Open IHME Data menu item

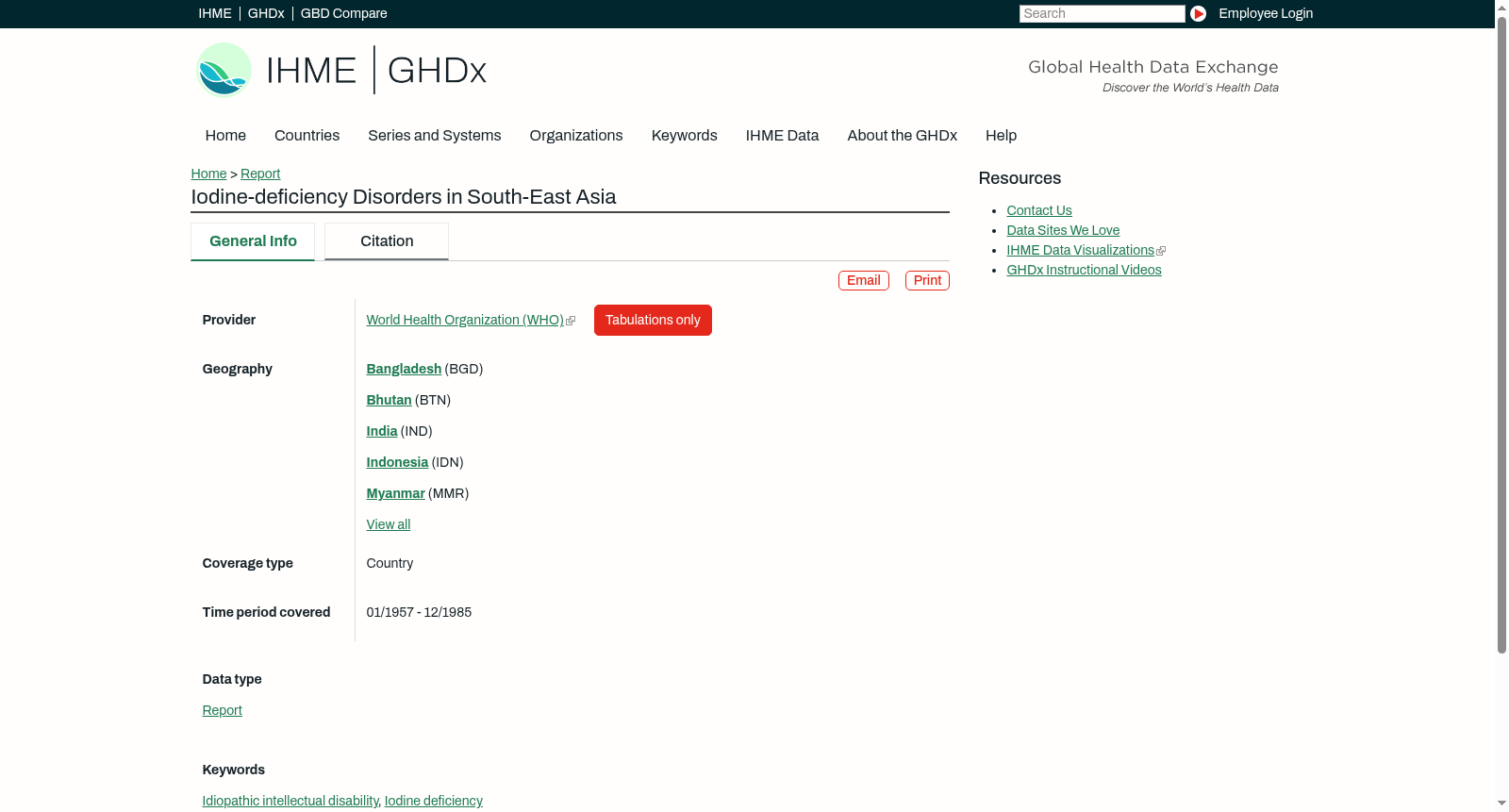point(782,135)
